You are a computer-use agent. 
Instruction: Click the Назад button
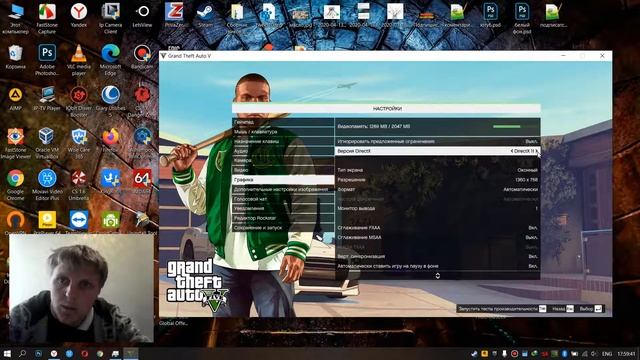click(562, 309)
